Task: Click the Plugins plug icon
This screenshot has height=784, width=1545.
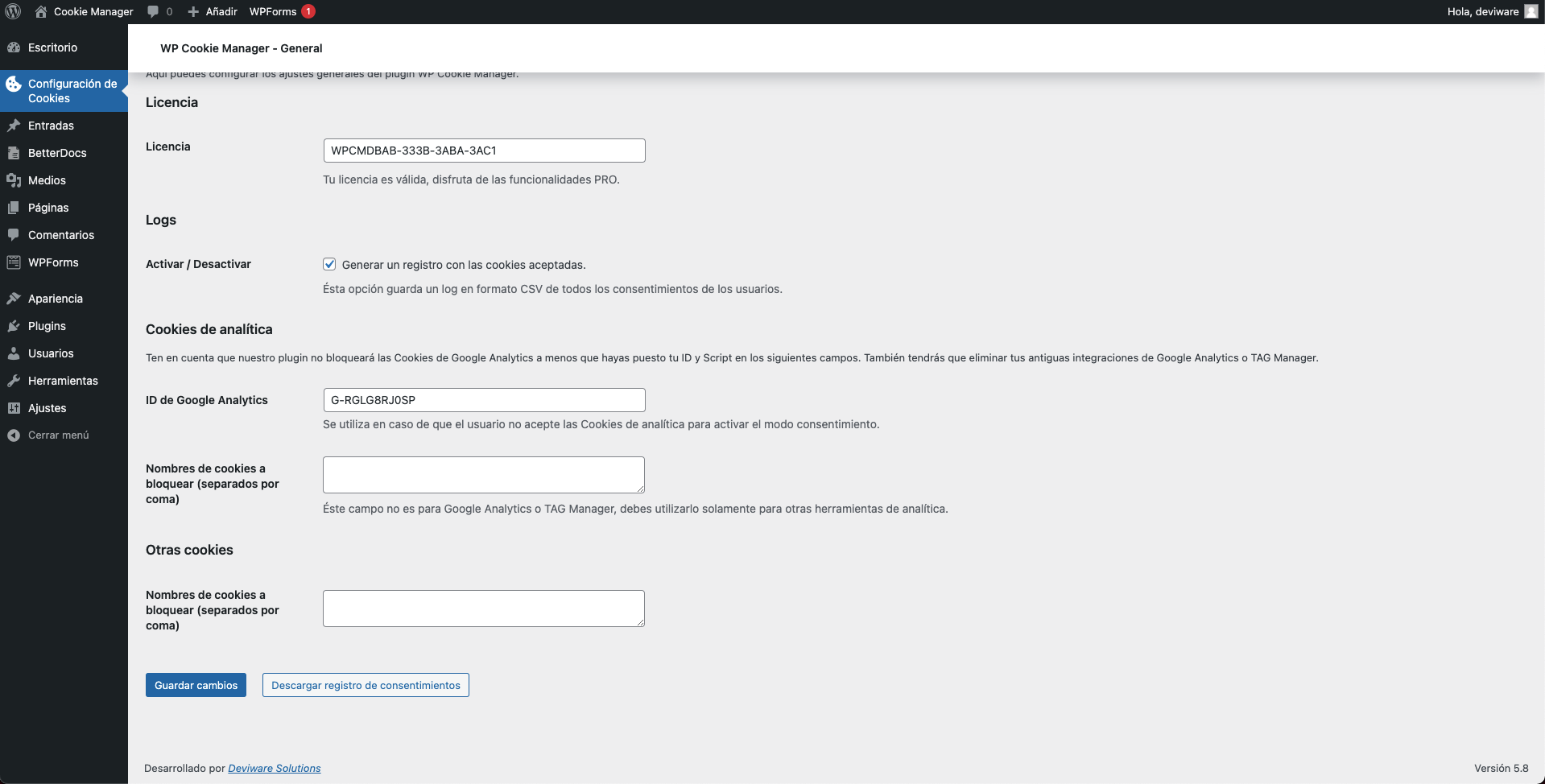Action: point(14,326)
